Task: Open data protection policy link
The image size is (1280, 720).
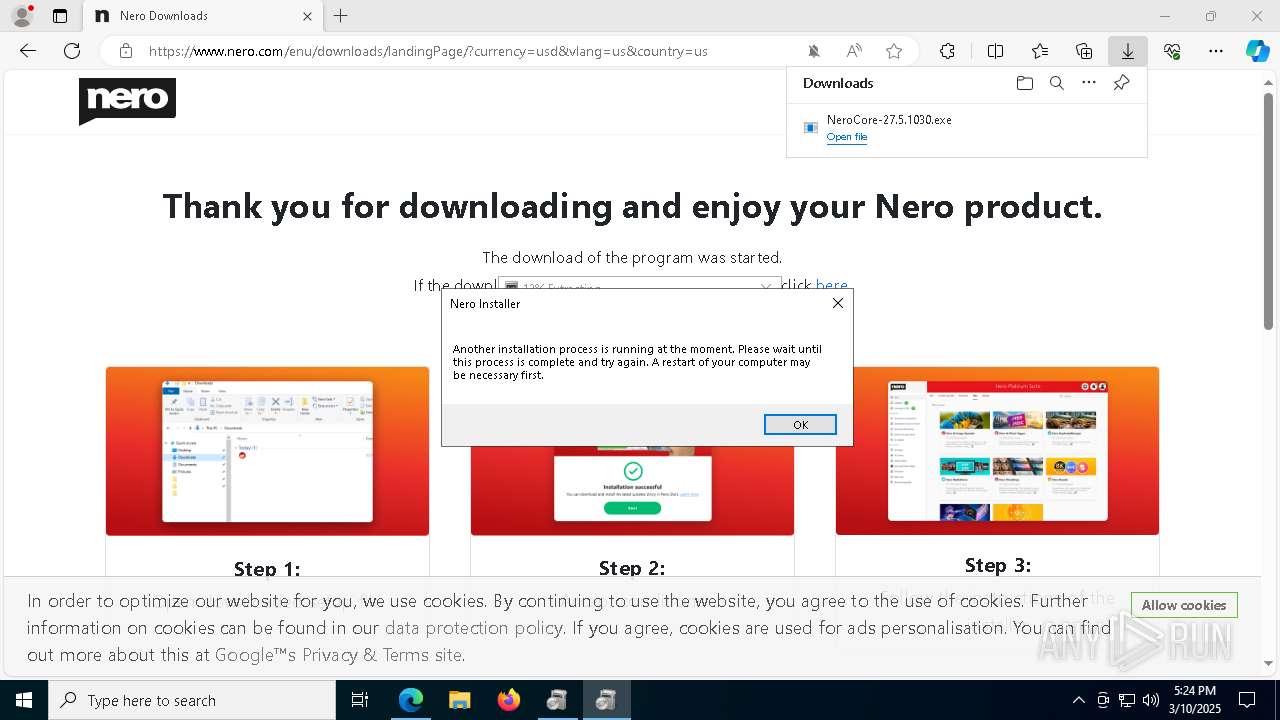Action: (474, 628)
